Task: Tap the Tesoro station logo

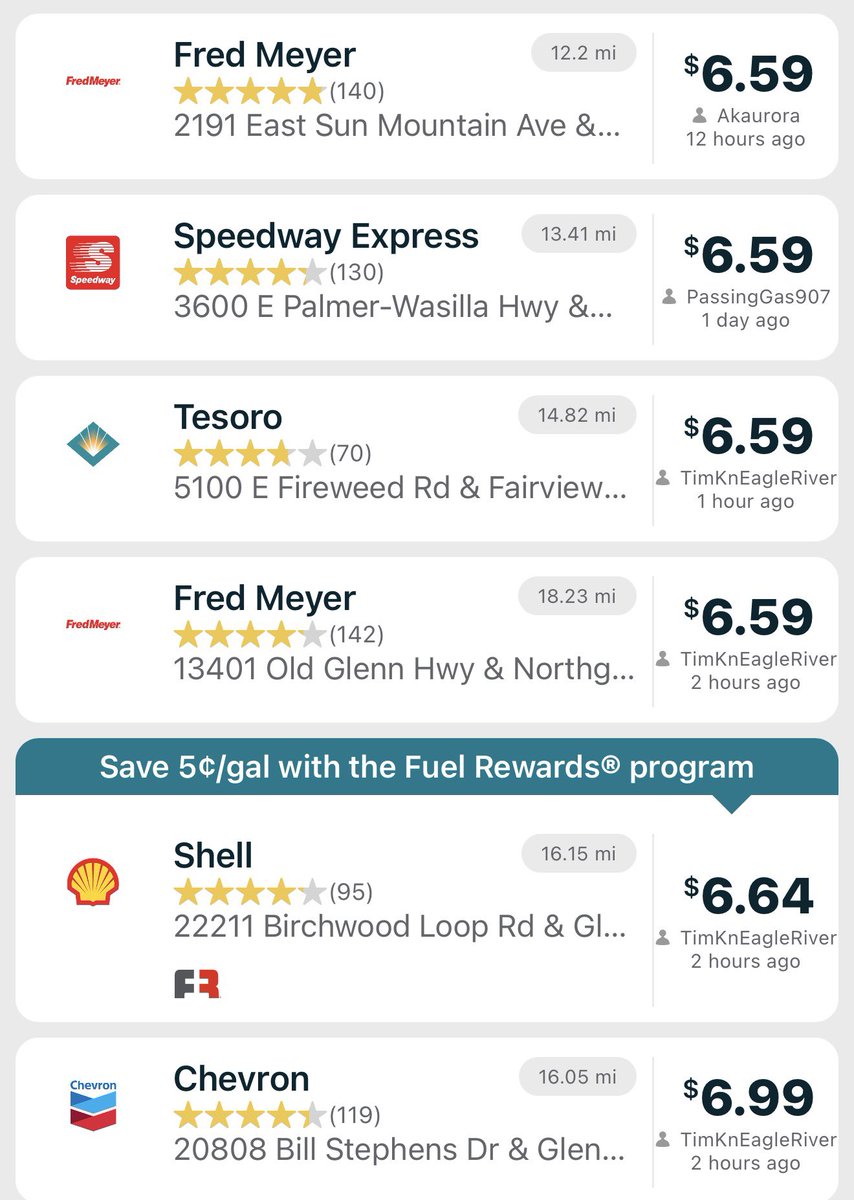Action: tap(93, 443)
